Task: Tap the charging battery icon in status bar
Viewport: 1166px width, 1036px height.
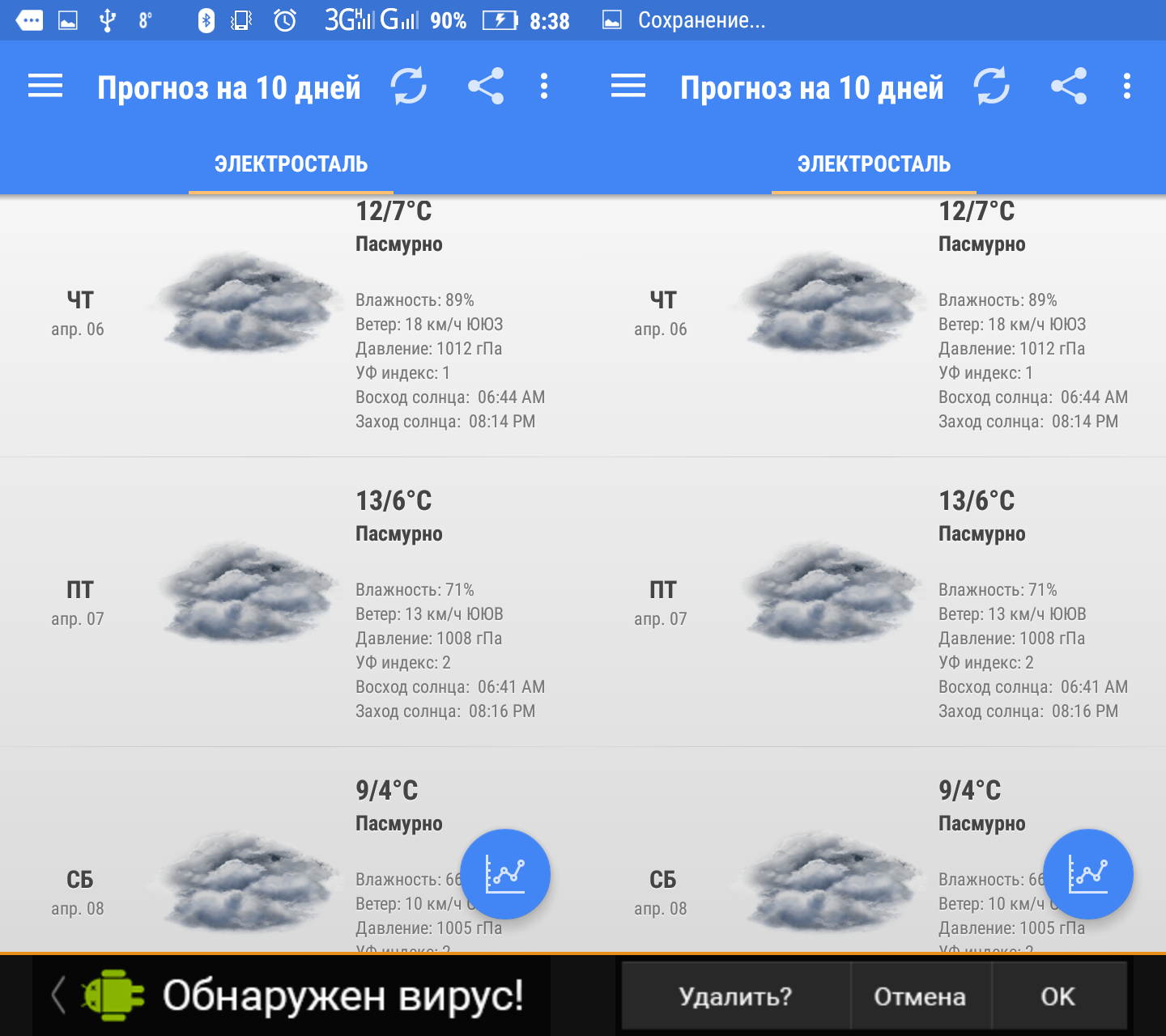Action: [500, 20]
